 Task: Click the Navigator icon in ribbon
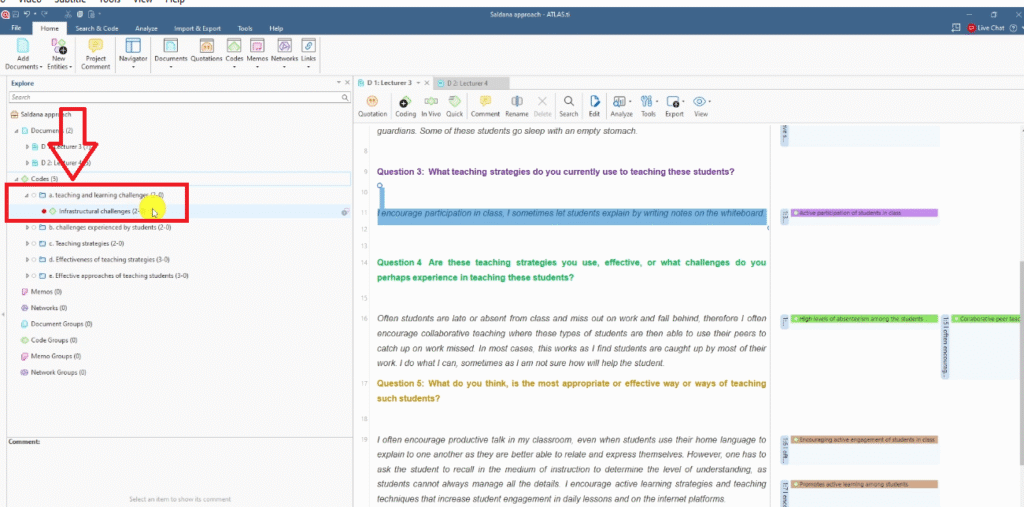pyautogui.click(x=132, y=52)
